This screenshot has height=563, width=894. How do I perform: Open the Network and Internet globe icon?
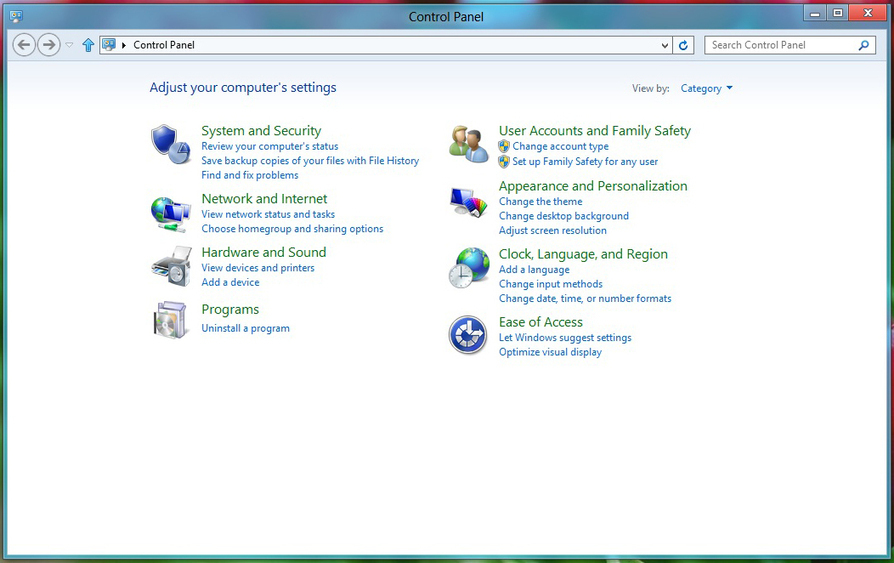(170, 212)
